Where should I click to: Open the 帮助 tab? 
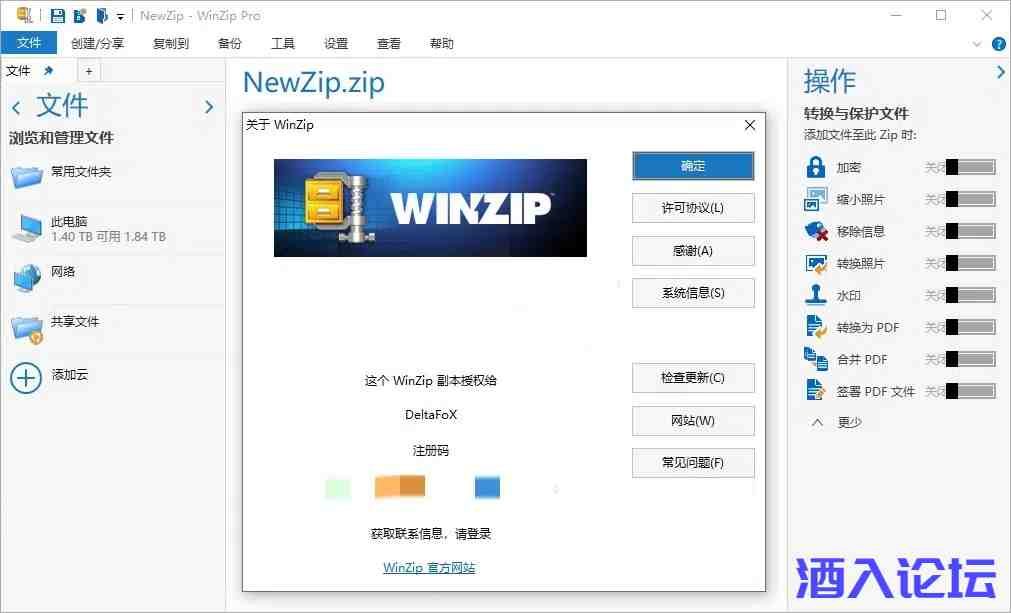pos(442,43)
